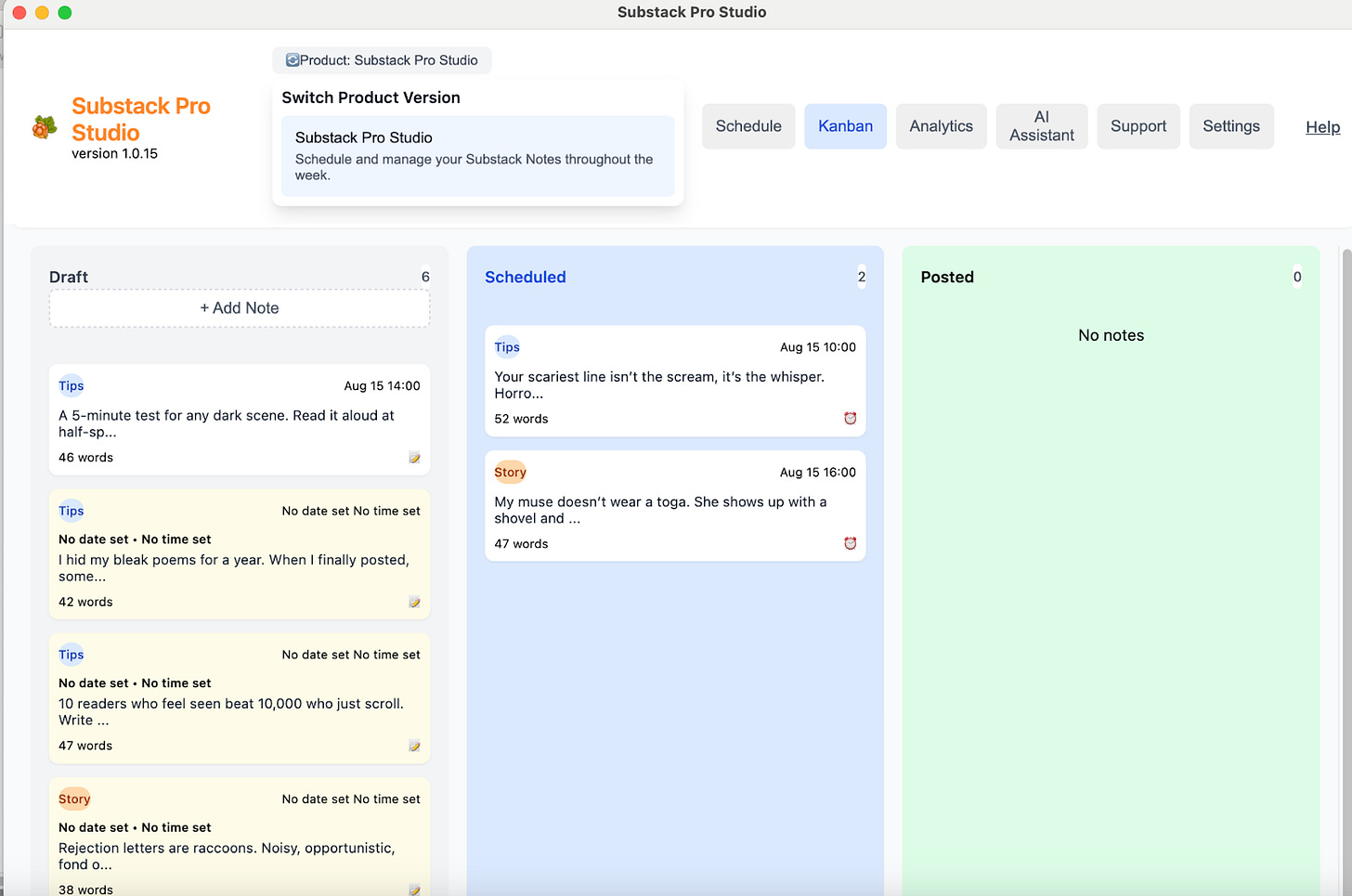Click the Substack Pro Studio logo icon
Viewport: 1352px width, 896px height.
pyautogui.click(x=44, y=127)
